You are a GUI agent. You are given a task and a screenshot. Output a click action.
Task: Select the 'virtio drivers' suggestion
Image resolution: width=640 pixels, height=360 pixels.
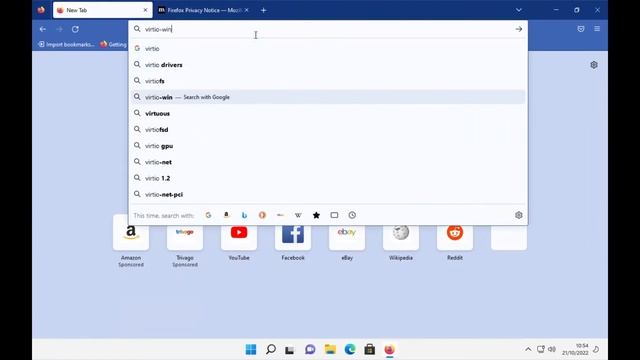point(328,65)
